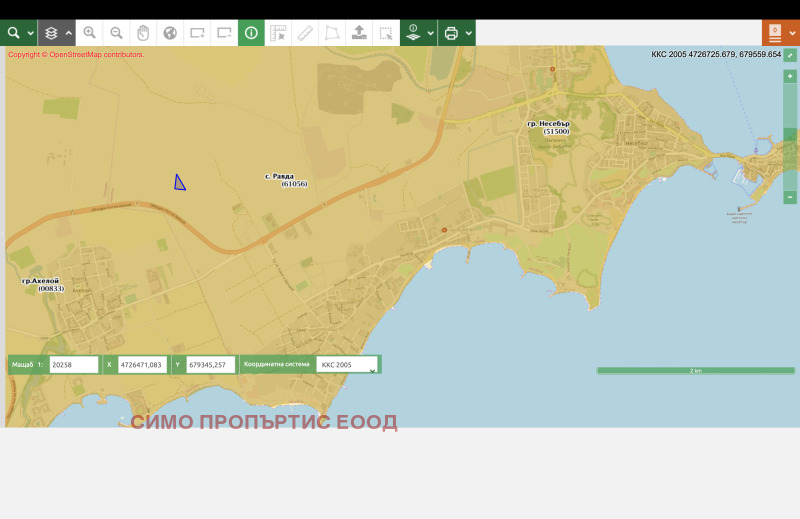Open the KKC 2005 coordinate system dropdown
This screenshot has width=800, height=519.
point(347,365)
